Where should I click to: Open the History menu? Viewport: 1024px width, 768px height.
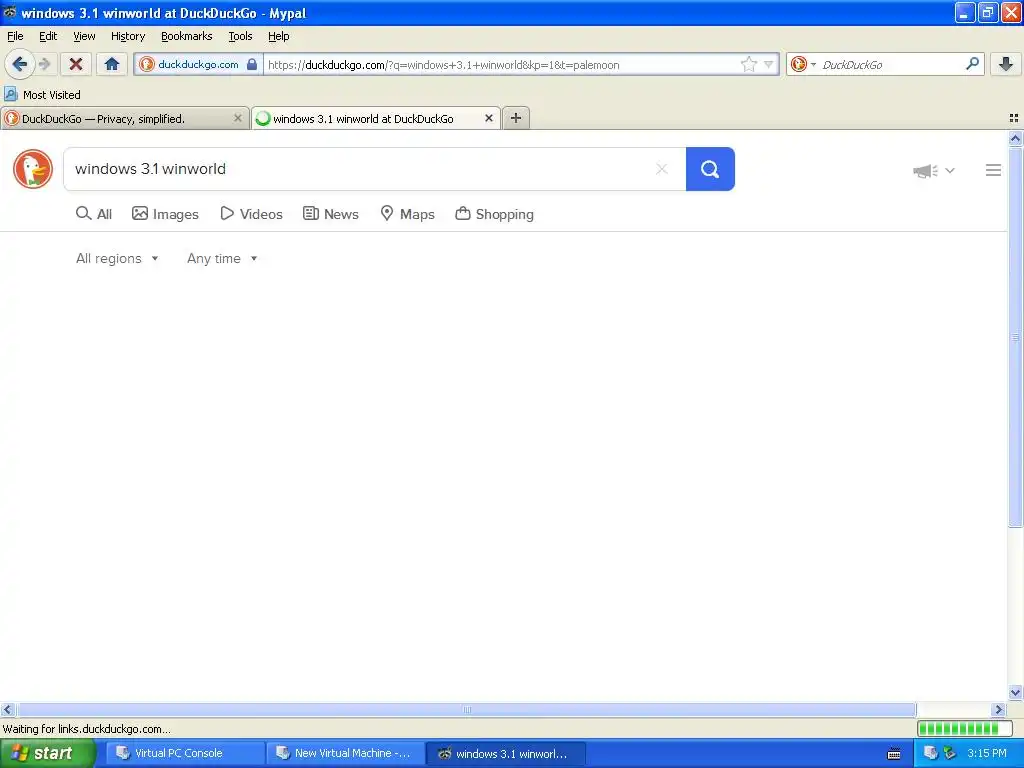(x=127, y=36)
